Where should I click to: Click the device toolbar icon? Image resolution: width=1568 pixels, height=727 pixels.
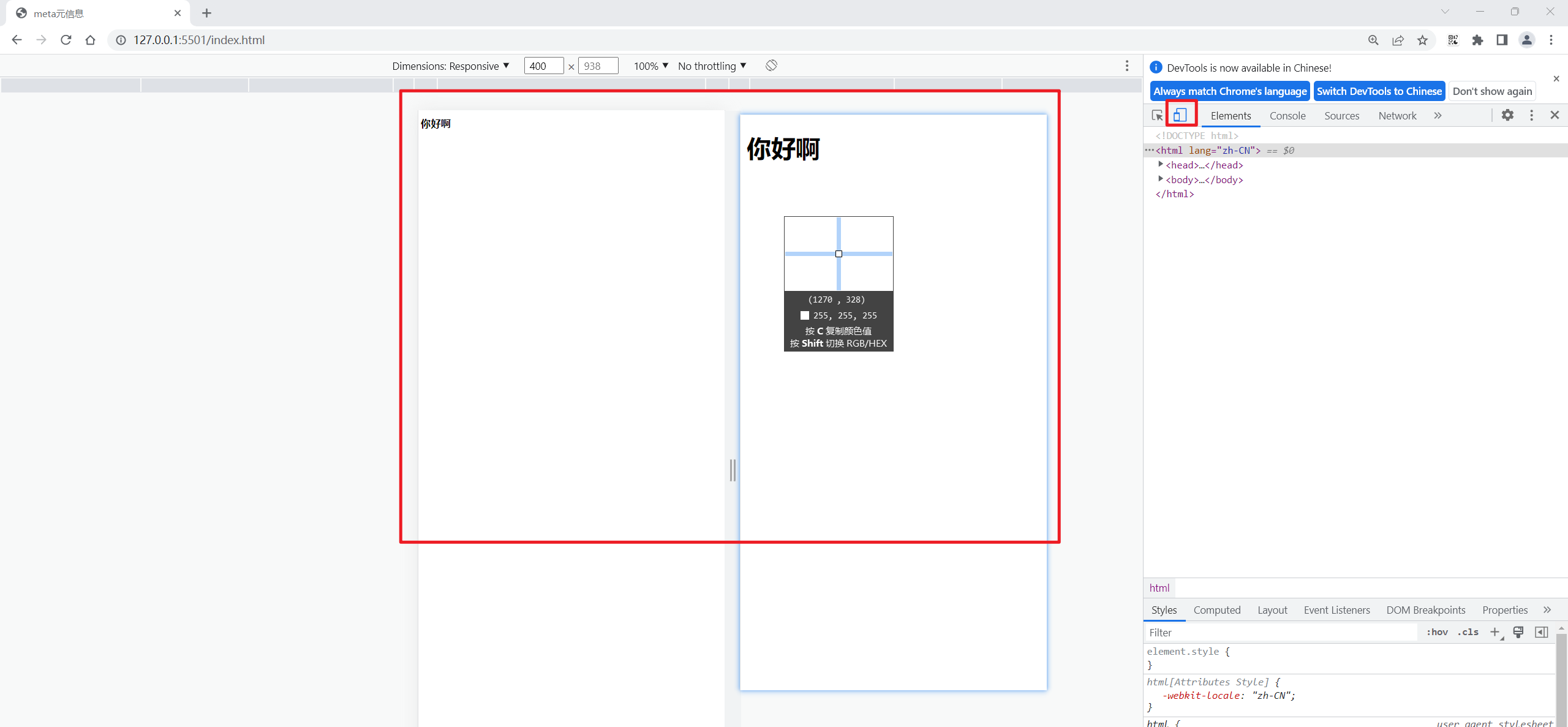point(1182,114)
